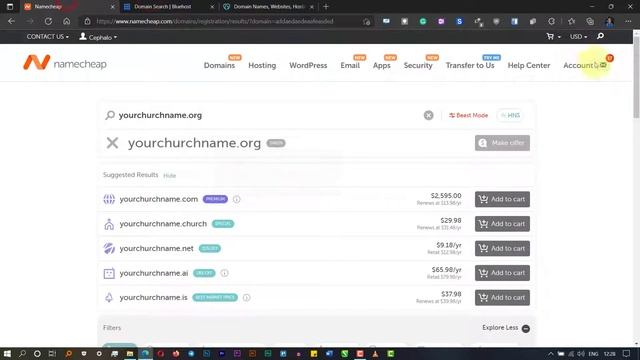Click the globe icon for yourchurchname.com

point(109,199)
